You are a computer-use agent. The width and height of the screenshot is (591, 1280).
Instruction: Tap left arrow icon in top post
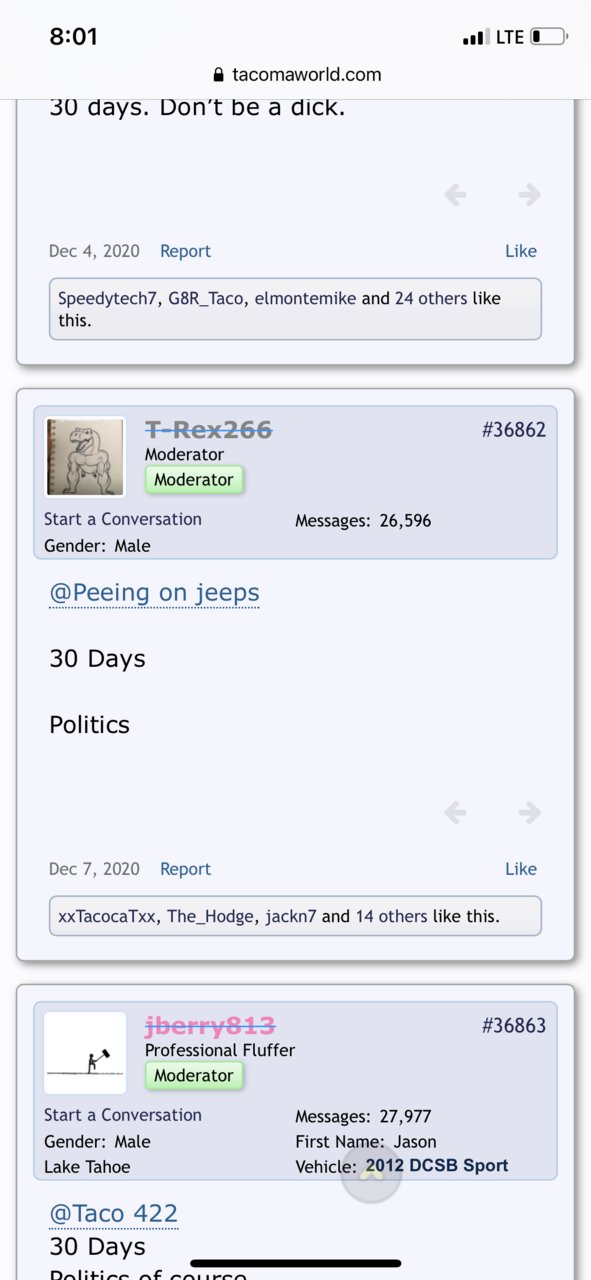pyautogui.click(x=455, y=195)
